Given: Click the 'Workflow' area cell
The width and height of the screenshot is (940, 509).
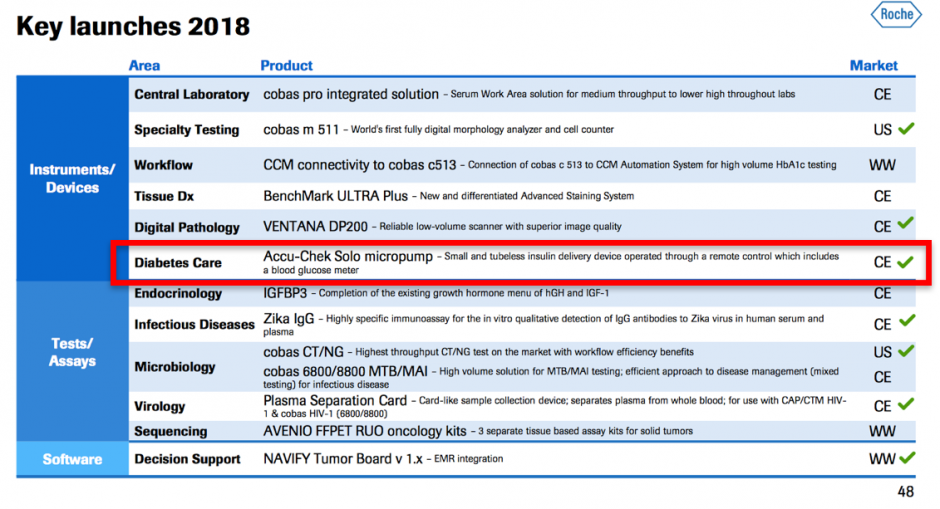Looking at the screenshot, I should click(x=163, y=165).
